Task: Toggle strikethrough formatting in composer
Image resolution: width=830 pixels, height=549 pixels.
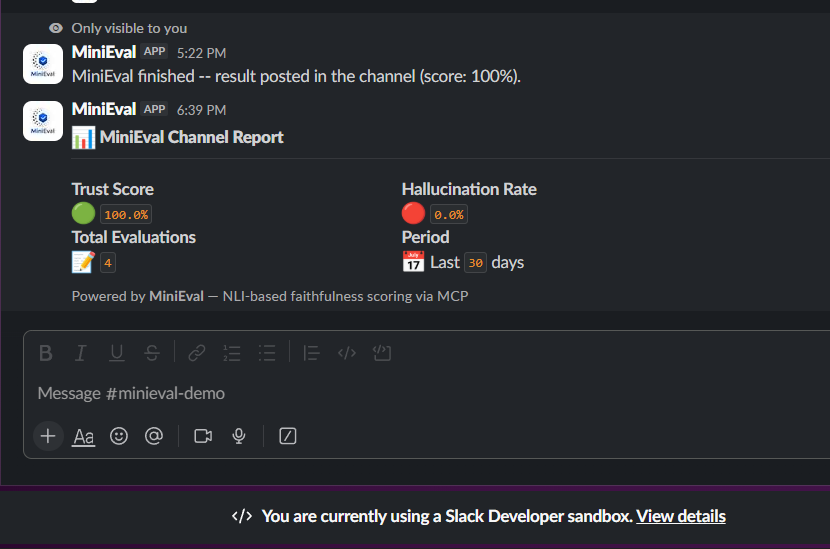Action: point(152,353)
